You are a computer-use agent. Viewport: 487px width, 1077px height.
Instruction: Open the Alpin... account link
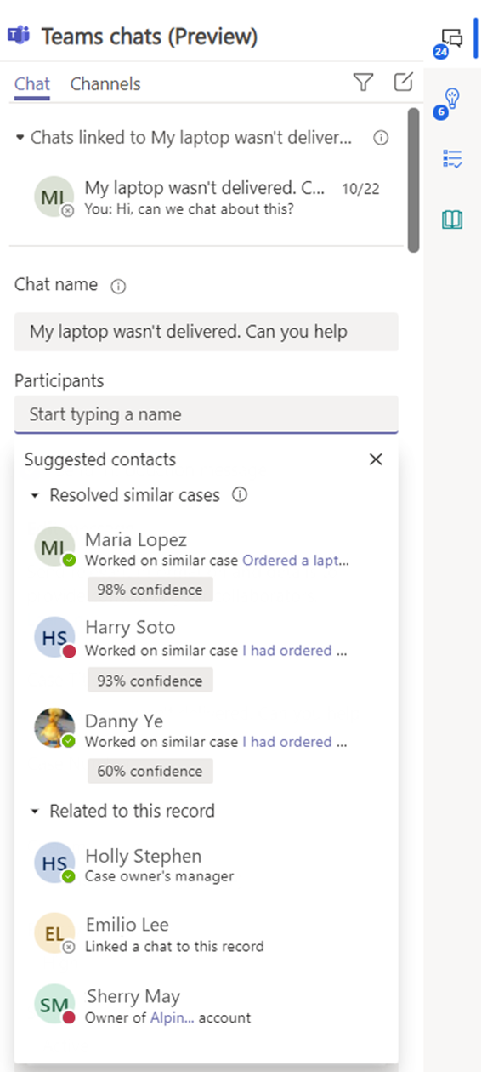pyautogui.click(x=172, y=1018)
